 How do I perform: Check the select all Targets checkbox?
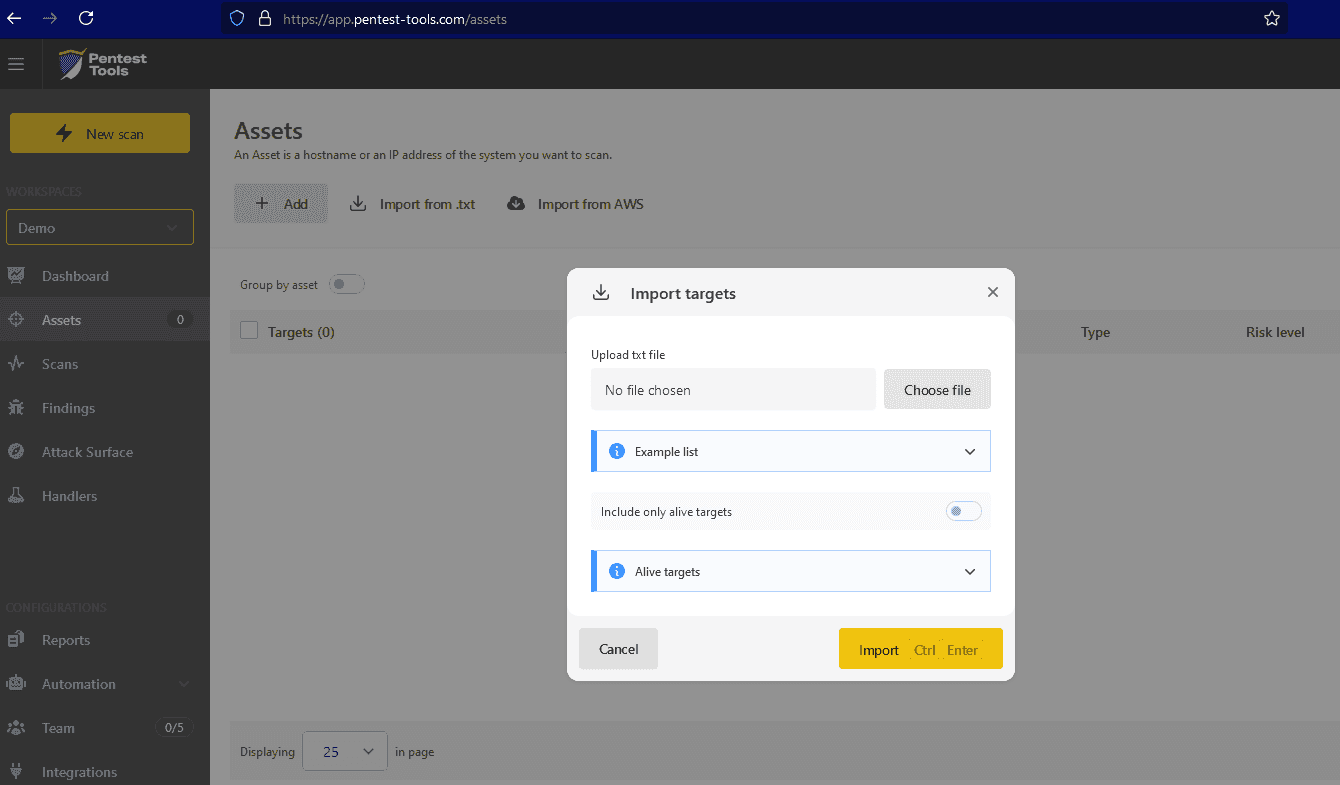click(250, 331)
